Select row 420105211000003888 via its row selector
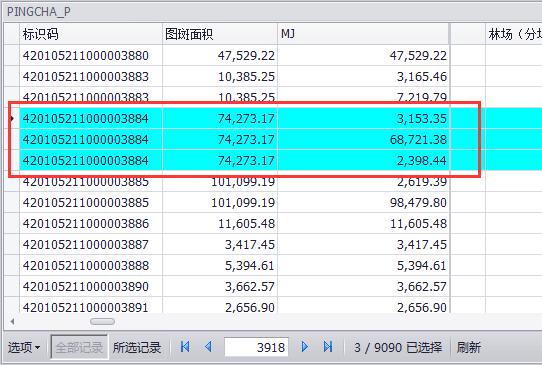The width and height of the screenshot is (542, 365). [12, 266]
